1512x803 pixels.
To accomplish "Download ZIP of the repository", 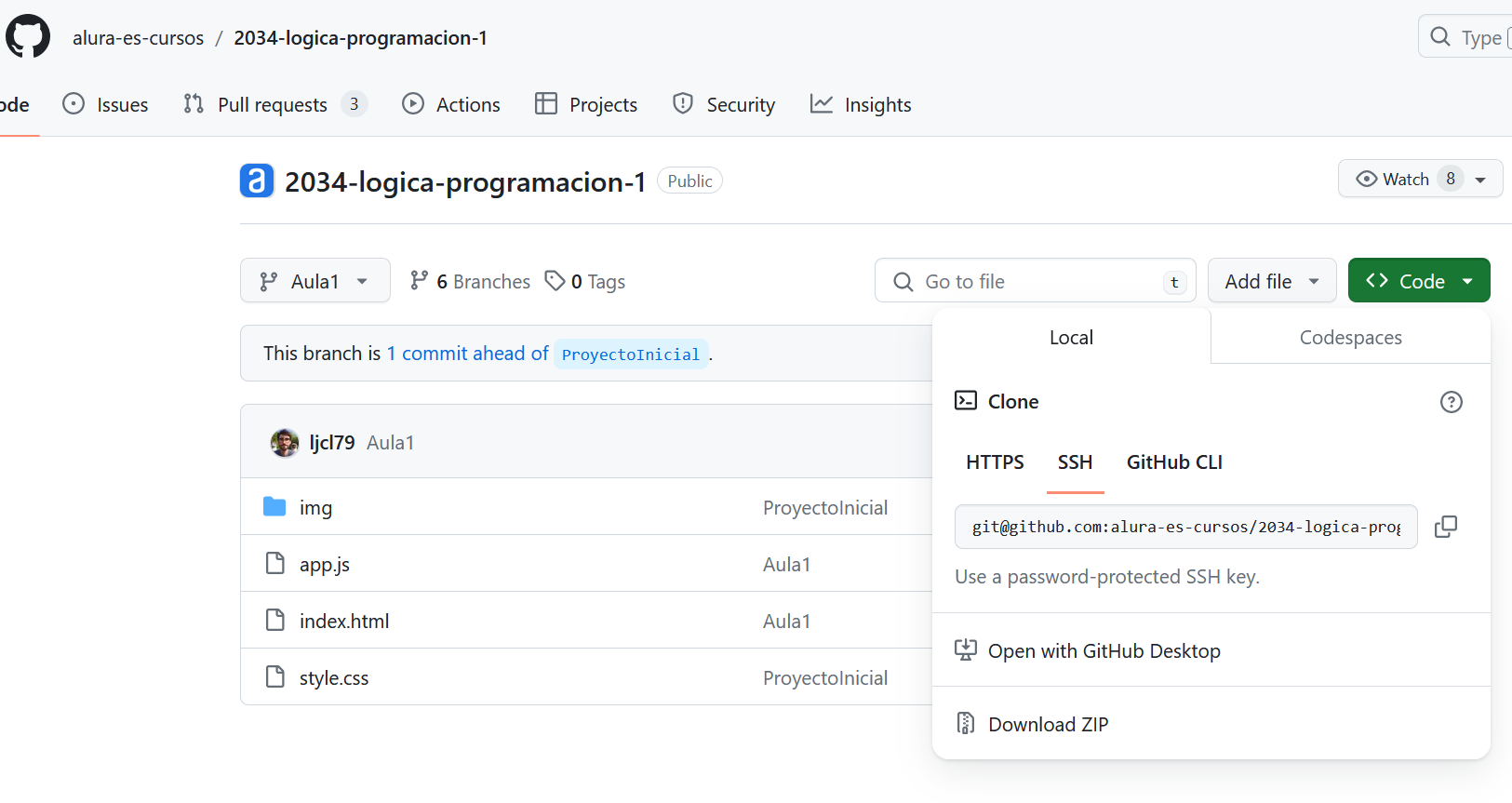I will click(1049, 724).
